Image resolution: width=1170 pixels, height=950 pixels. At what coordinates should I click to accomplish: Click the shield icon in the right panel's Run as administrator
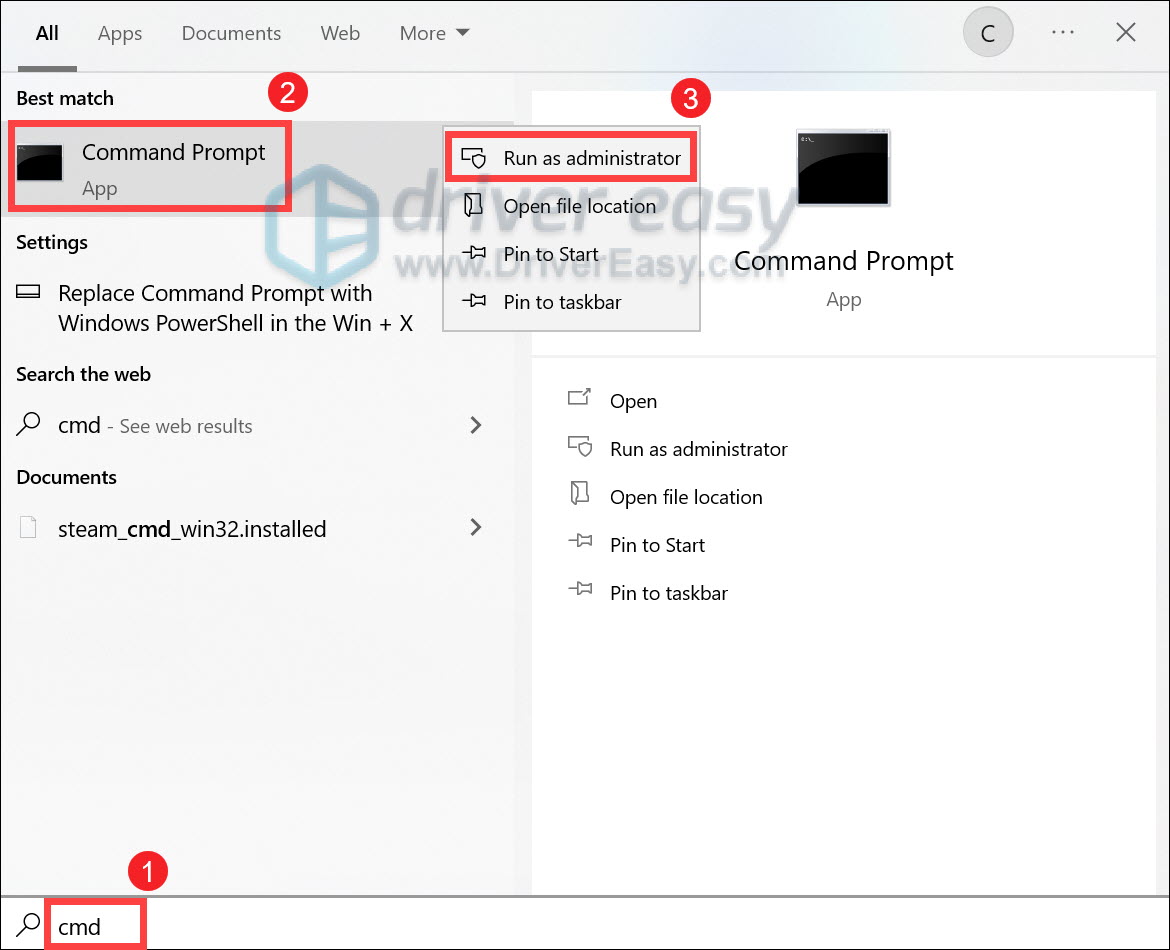click(580, 446)
